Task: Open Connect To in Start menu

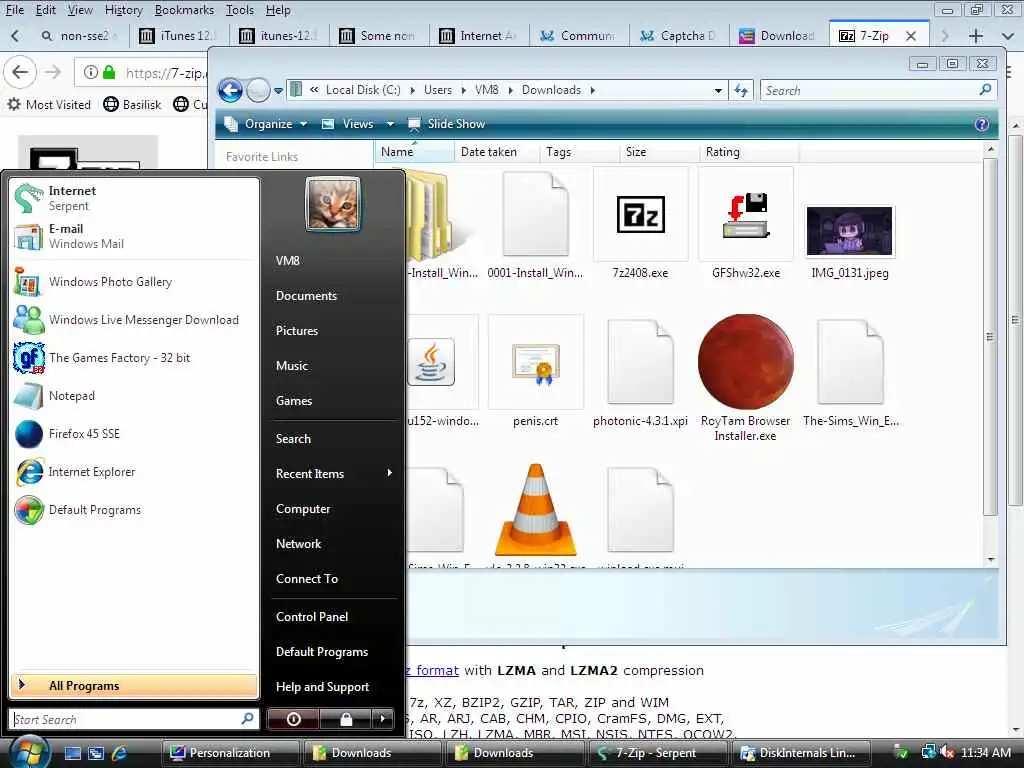Action: pos(306,579)
